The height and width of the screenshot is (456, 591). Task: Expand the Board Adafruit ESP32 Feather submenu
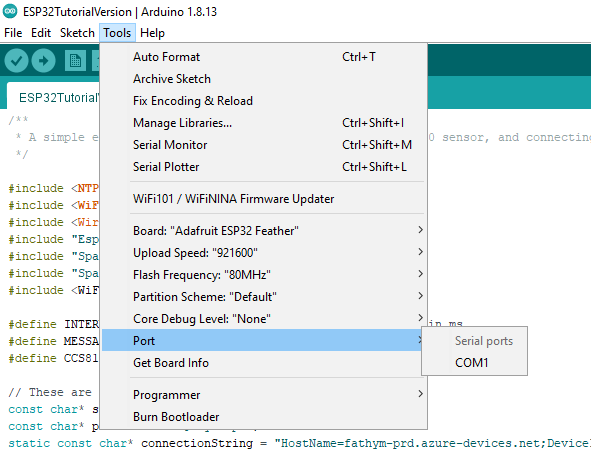pos(264,231)
